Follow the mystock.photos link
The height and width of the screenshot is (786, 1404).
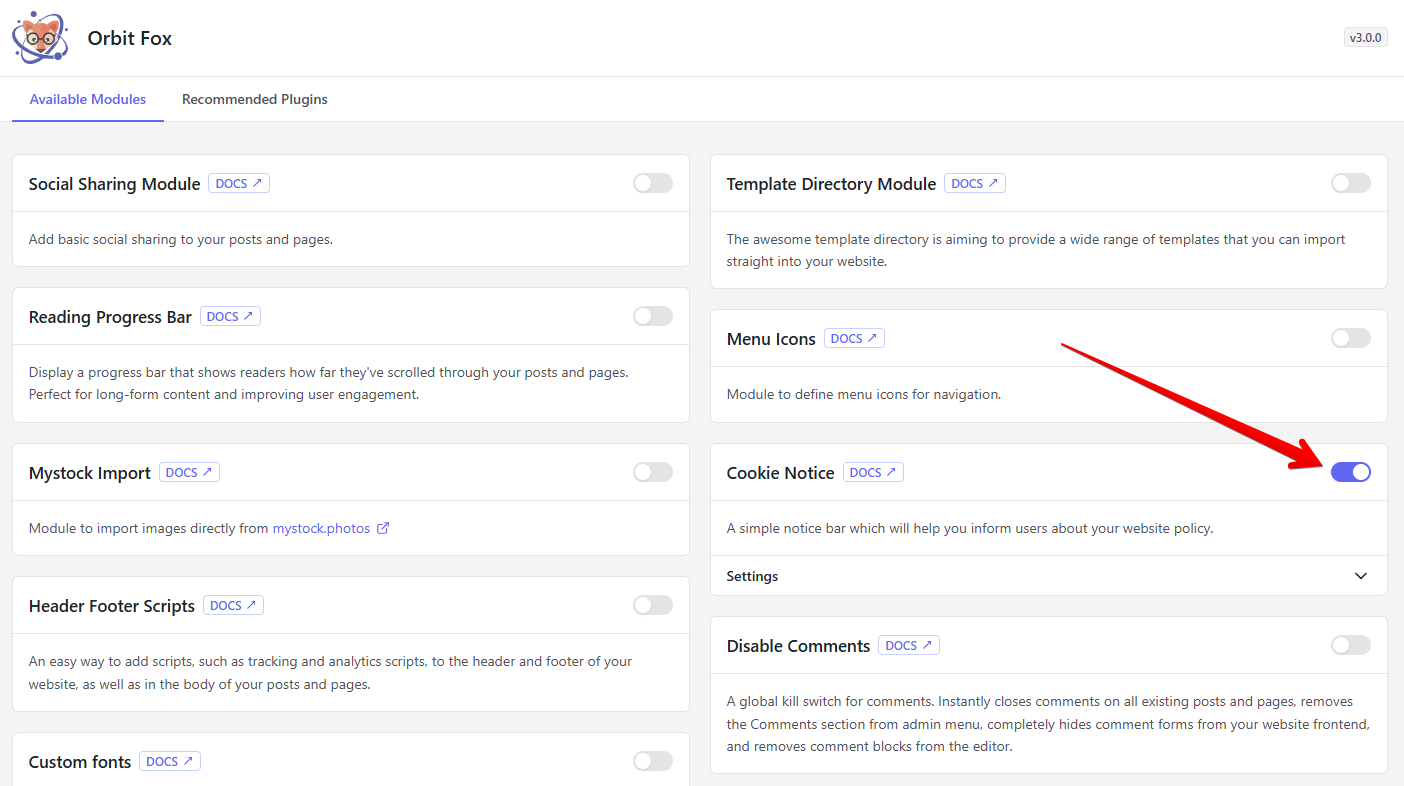(321, 528)
